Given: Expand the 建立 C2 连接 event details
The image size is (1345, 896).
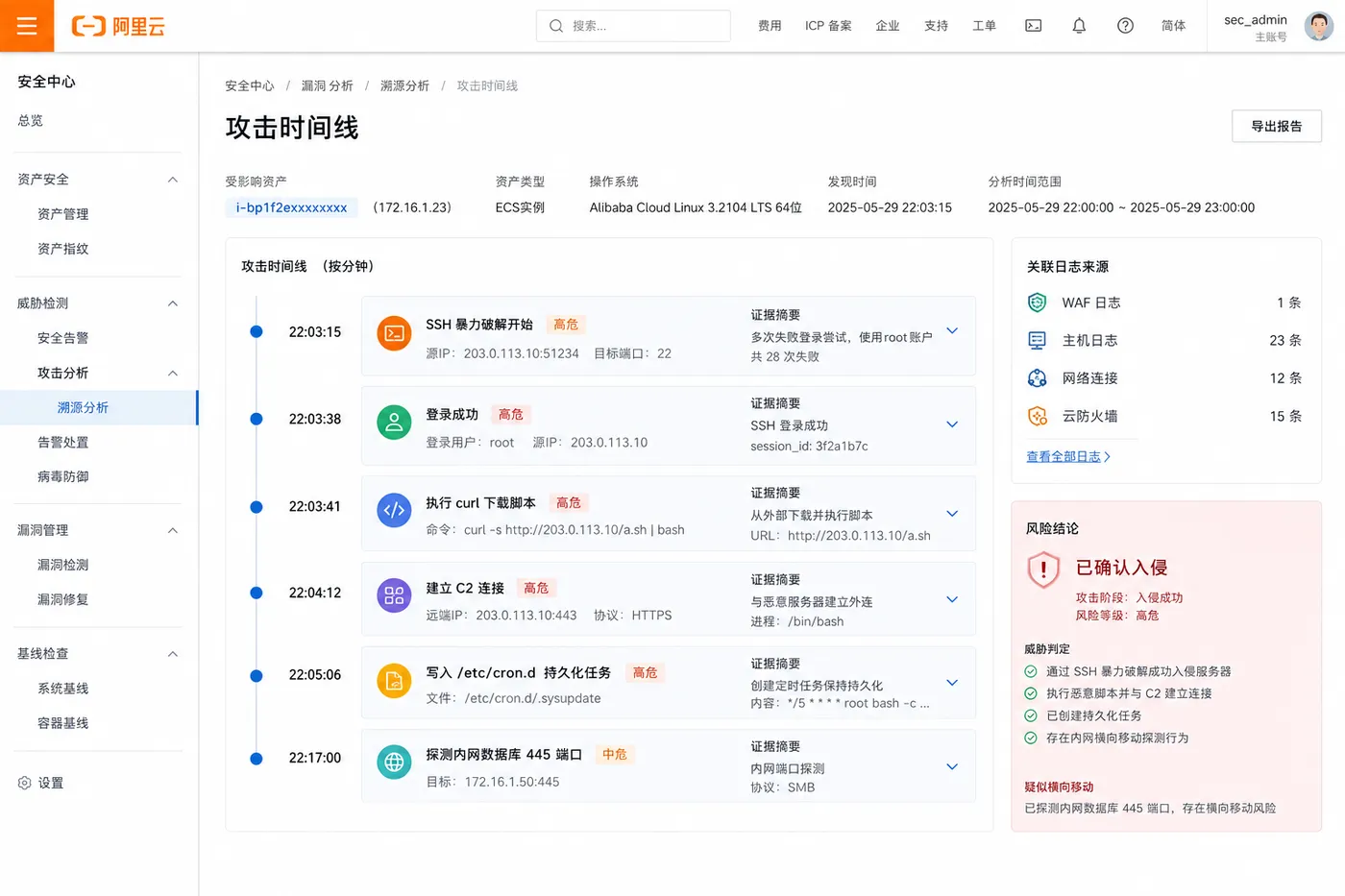Looking at the screenshot, I should (x=952, y=599).
